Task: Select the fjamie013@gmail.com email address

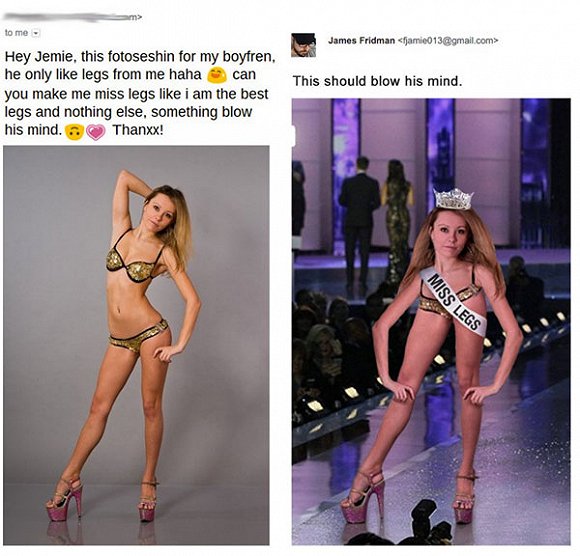Action: point(448,41)
